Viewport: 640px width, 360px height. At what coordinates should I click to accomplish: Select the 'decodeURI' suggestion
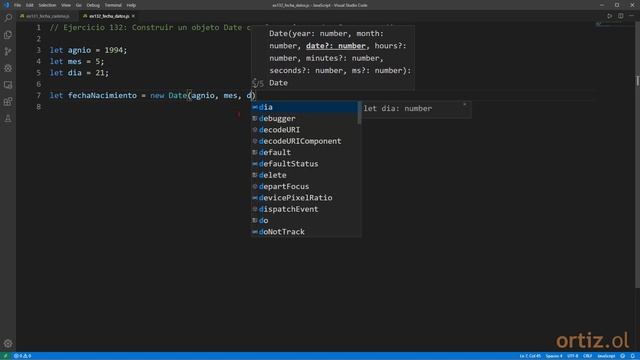coord(304,130)
